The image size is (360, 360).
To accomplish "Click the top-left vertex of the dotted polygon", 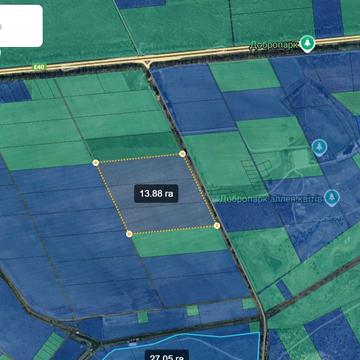I will click(x=96, y=163).
